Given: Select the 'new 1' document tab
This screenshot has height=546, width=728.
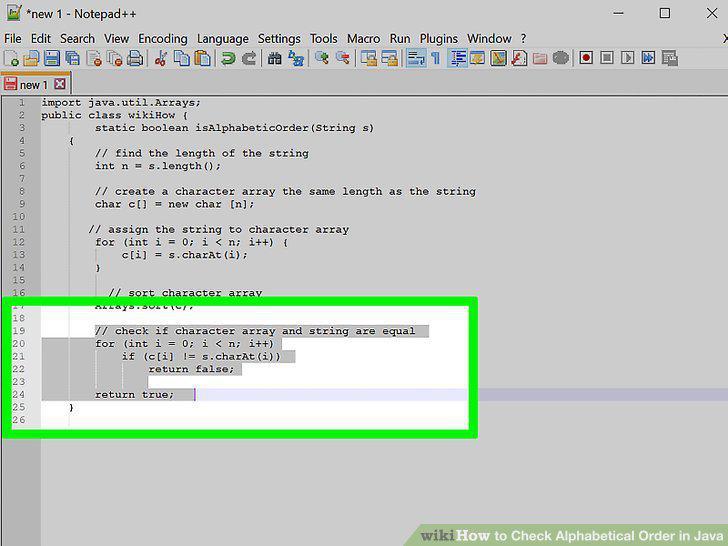Looking at the screenshot, I should (x=33, y=85).
